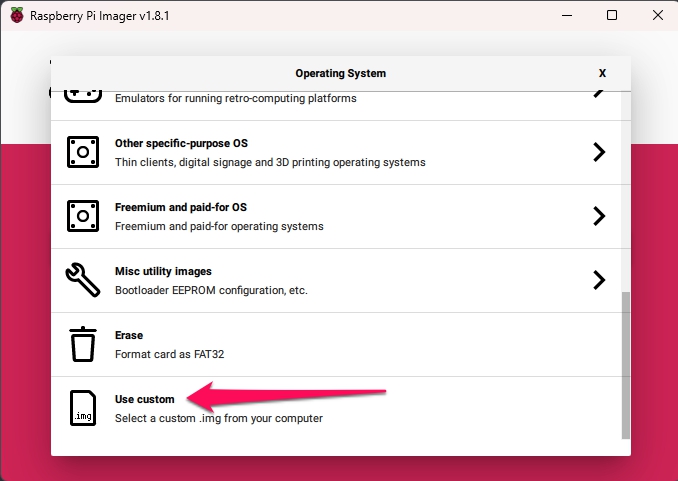Image resolution: width=678 pixels, height=481 pixels.
Task: Click the Freemium and paid-for OS disk icon
Action: click(x=83, y=216)
